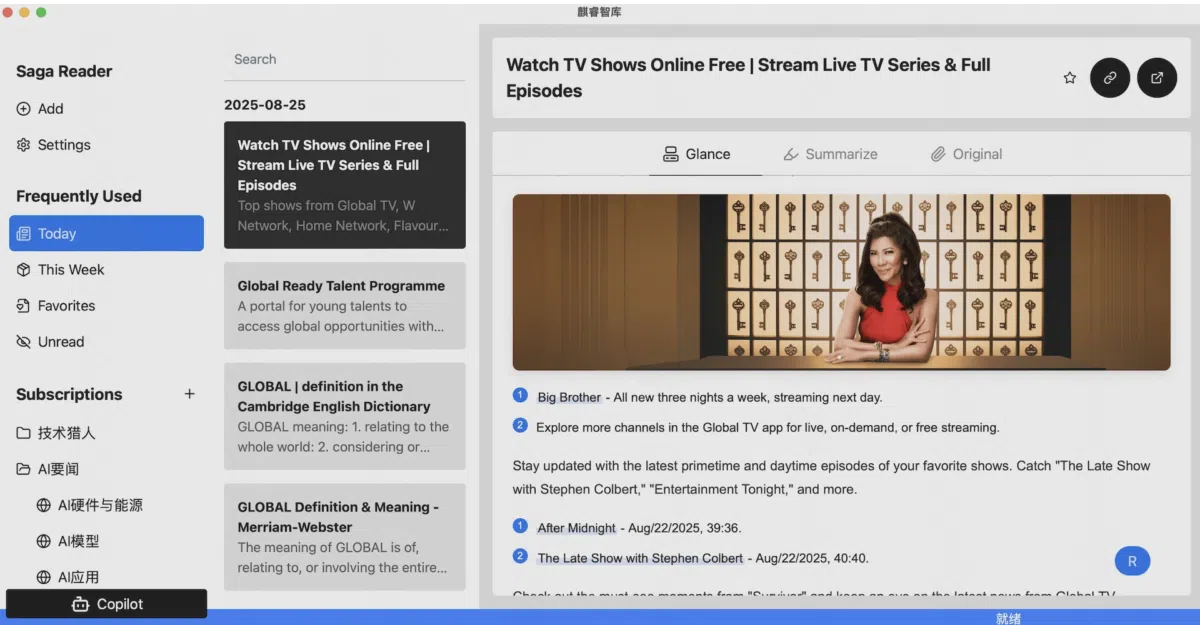
Task: Open the Global Ready Talent Programme article
Action: point(344,306)
